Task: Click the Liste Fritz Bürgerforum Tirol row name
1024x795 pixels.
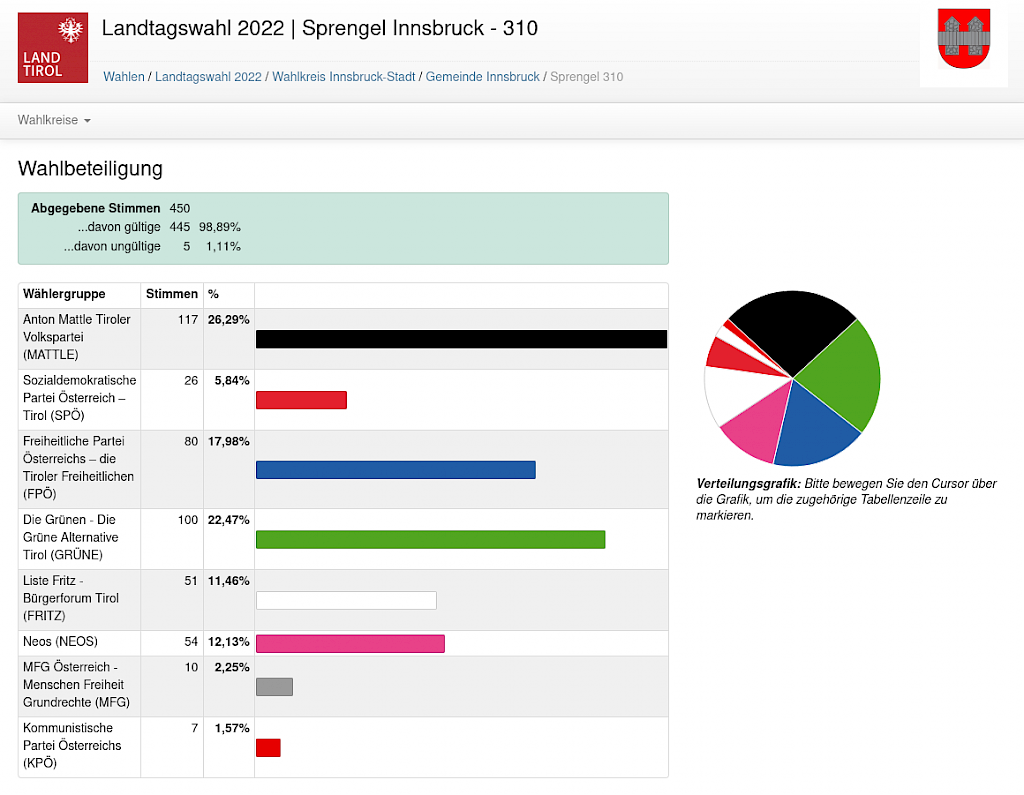Action: (71, 598)
